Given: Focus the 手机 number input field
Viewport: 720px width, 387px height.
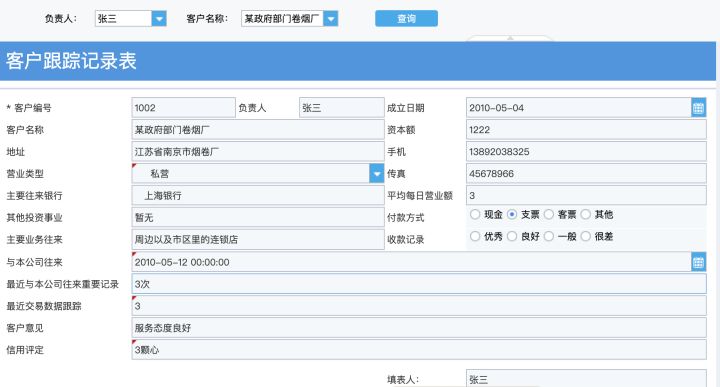Looking at the screenshot, I should coord(586,151).
